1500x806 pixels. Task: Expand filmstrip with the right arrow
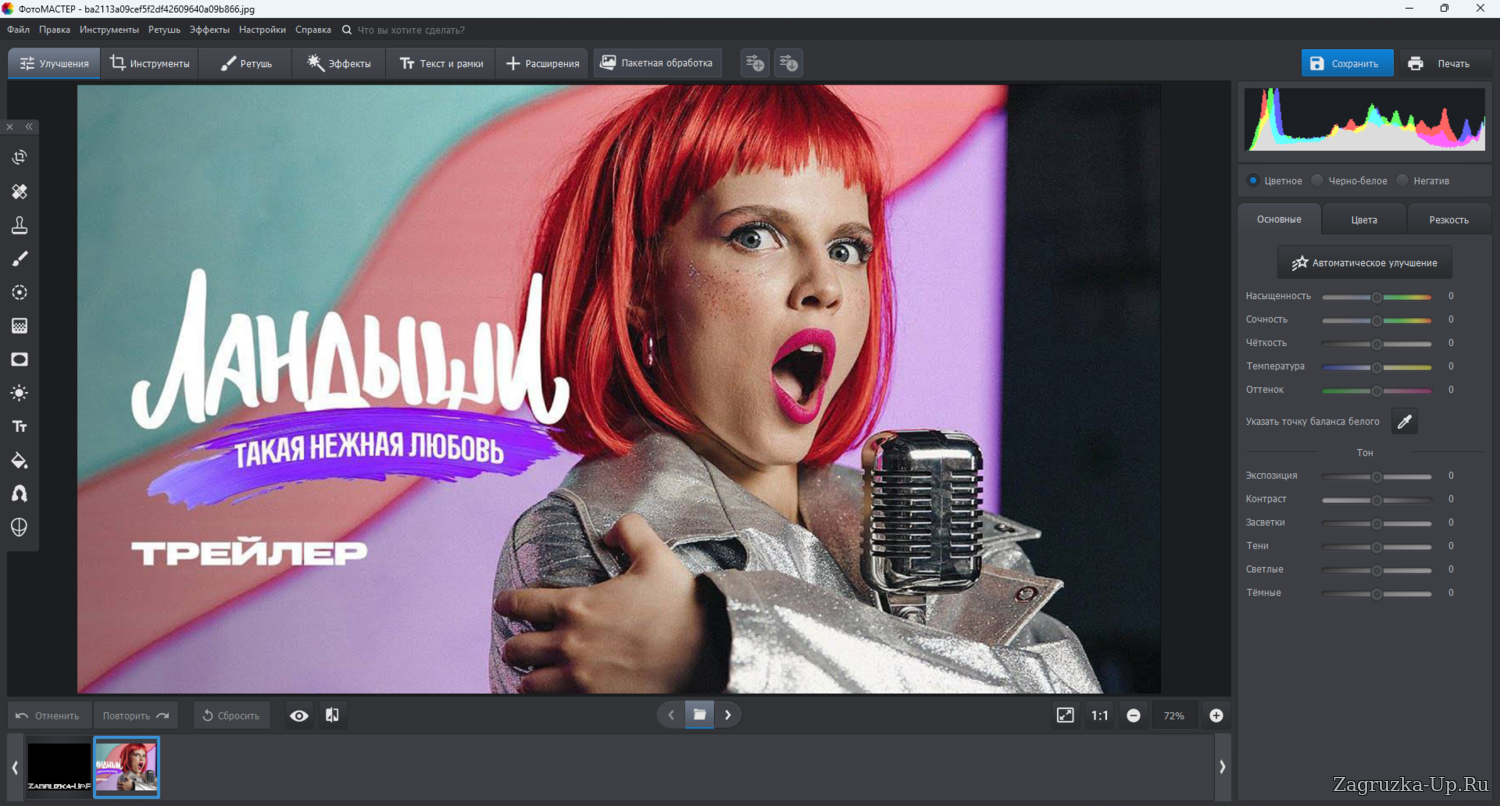pos(1222,767)
